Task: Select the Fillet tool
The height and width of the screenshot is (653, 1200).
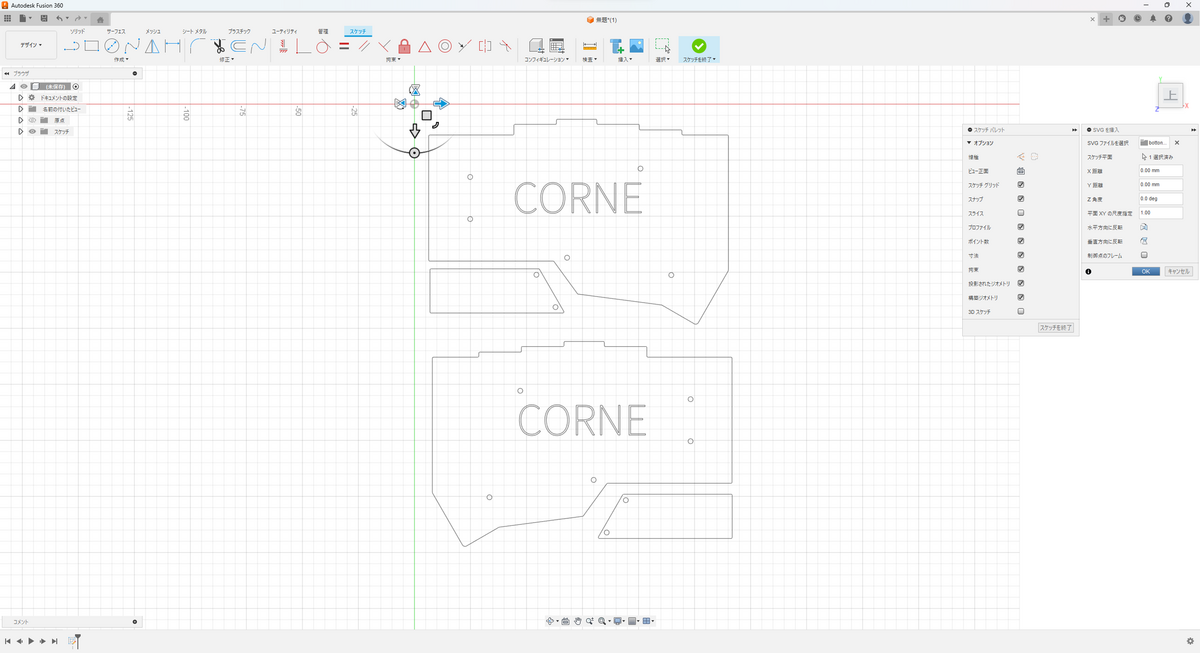Action: click(x=198, y=46)
